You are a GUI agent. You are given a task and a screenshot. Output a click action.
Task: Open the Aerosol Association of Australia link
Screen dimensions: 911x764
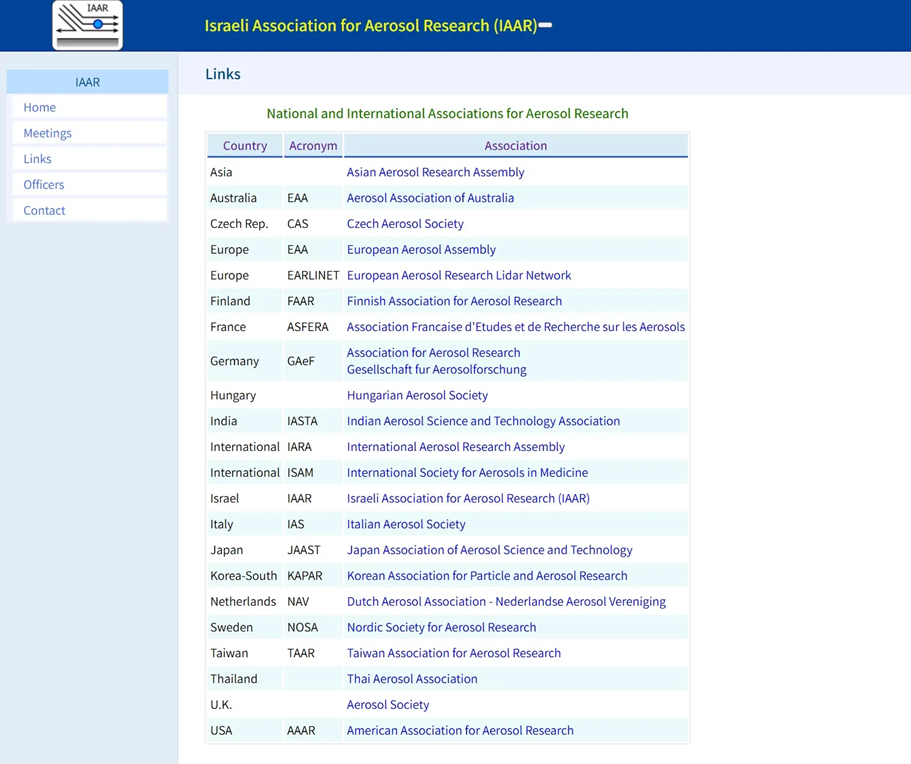click(x=430, y=198)
